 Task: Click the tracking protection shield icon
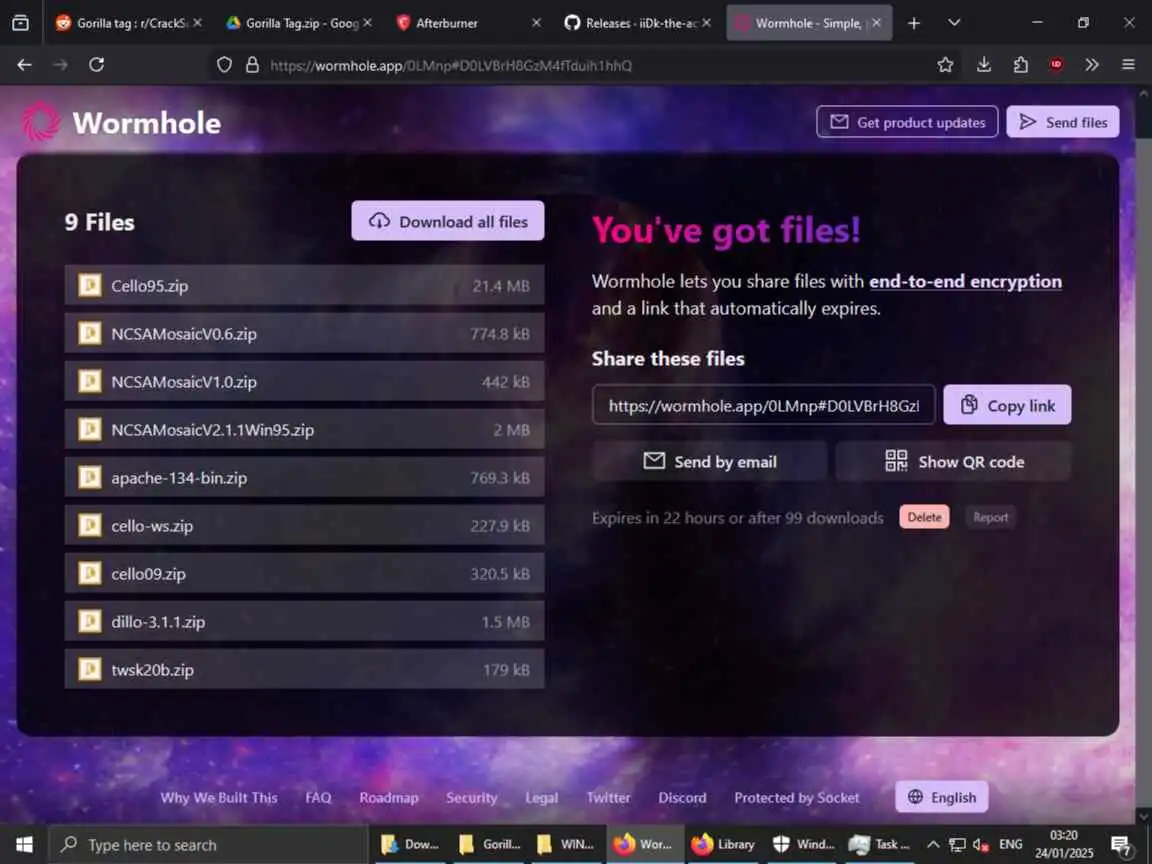pyautogui.click(x=224, y=65)
